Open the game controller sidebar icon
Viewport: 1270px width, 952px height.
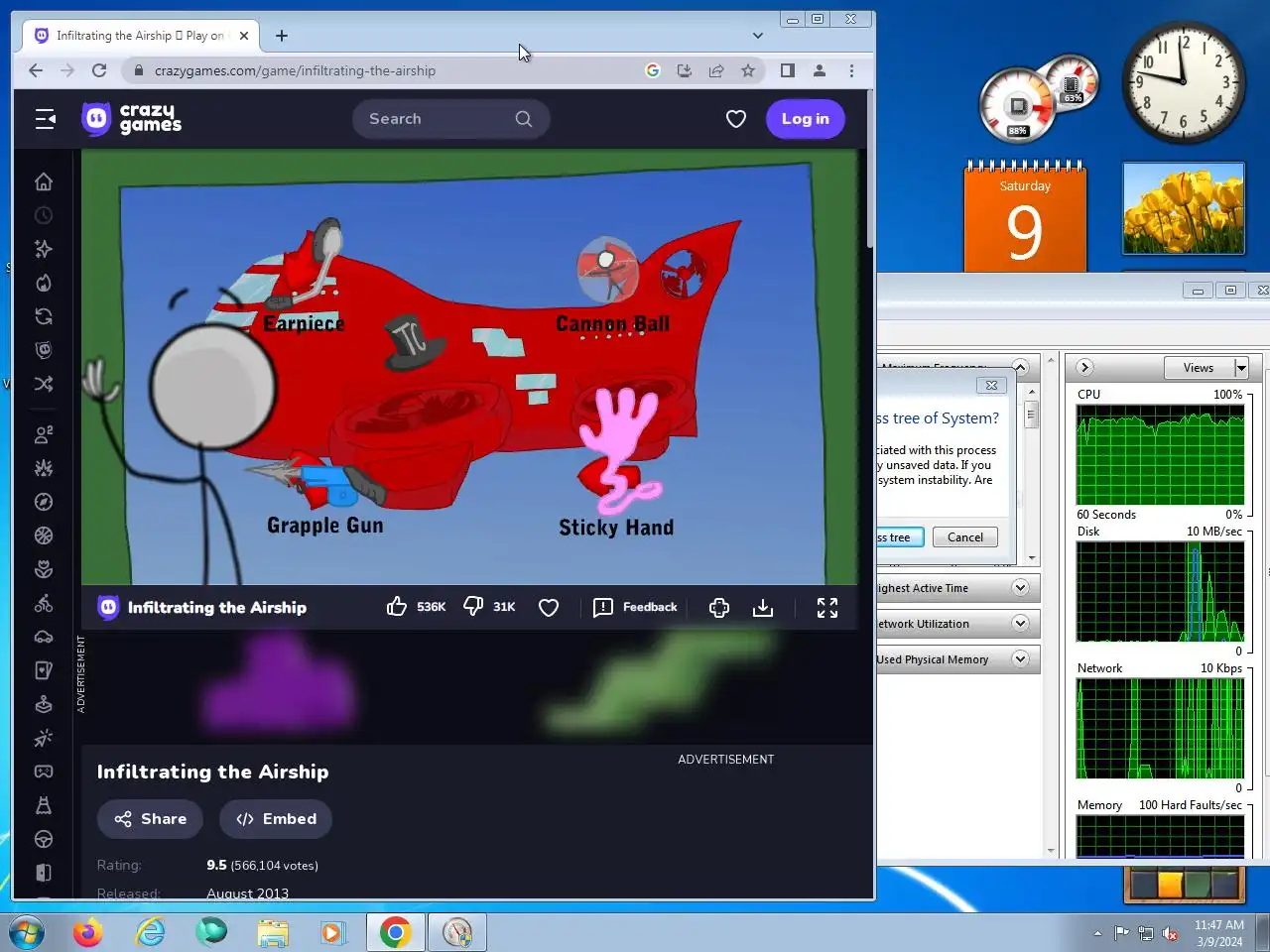44,772
